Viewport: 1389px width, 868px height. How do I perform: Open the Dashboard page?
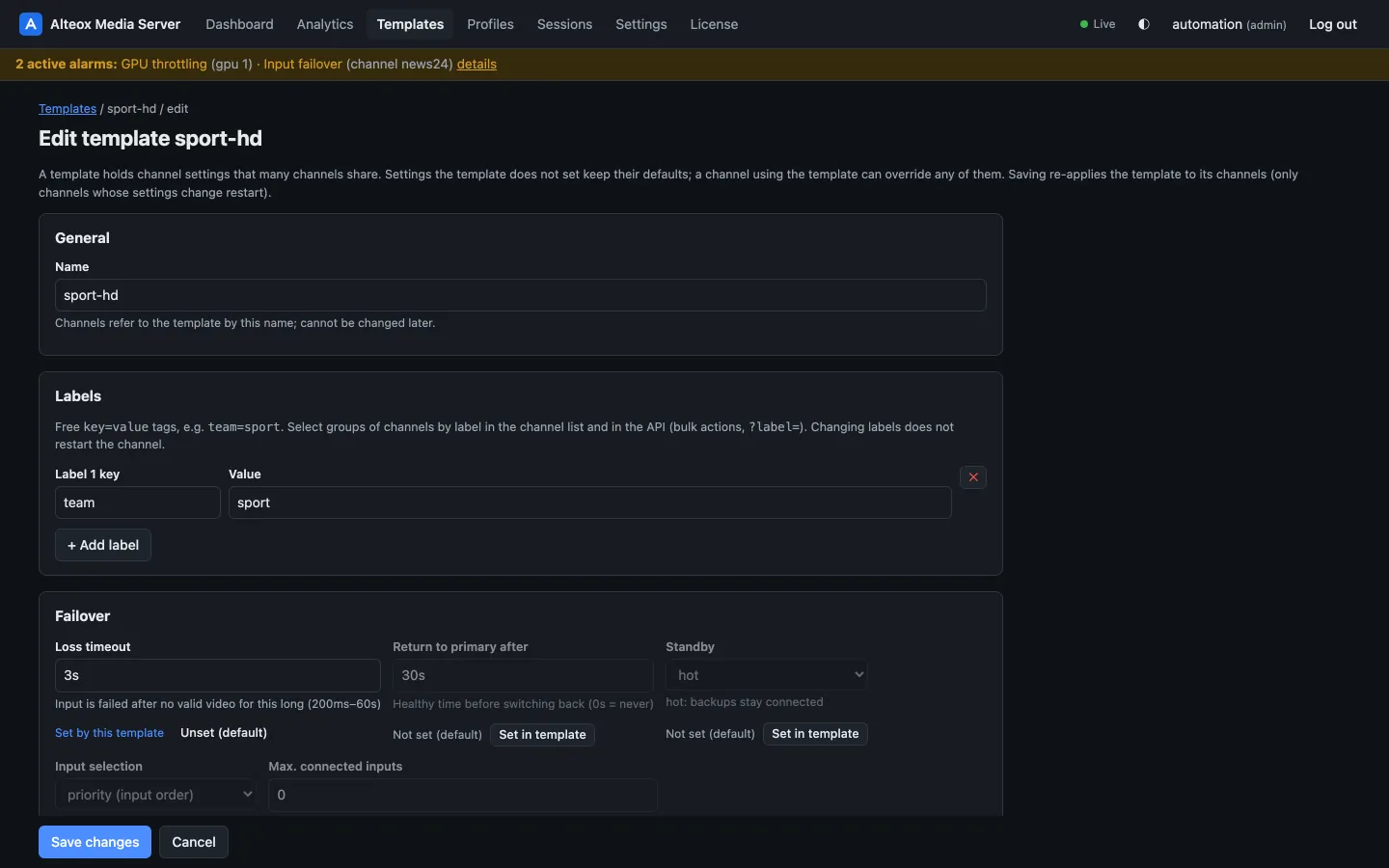239,24
